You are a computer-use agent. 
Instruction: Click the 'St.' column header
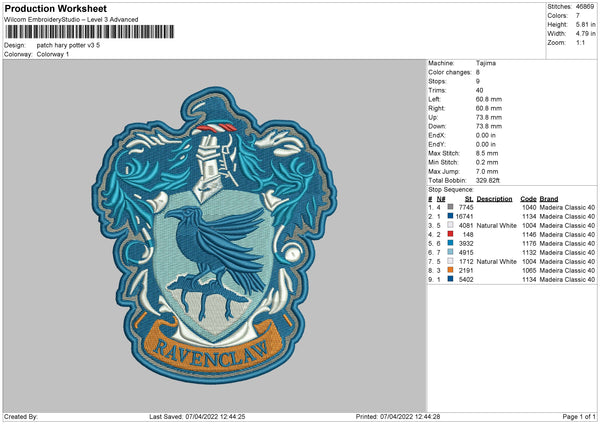tap(469, 199)
